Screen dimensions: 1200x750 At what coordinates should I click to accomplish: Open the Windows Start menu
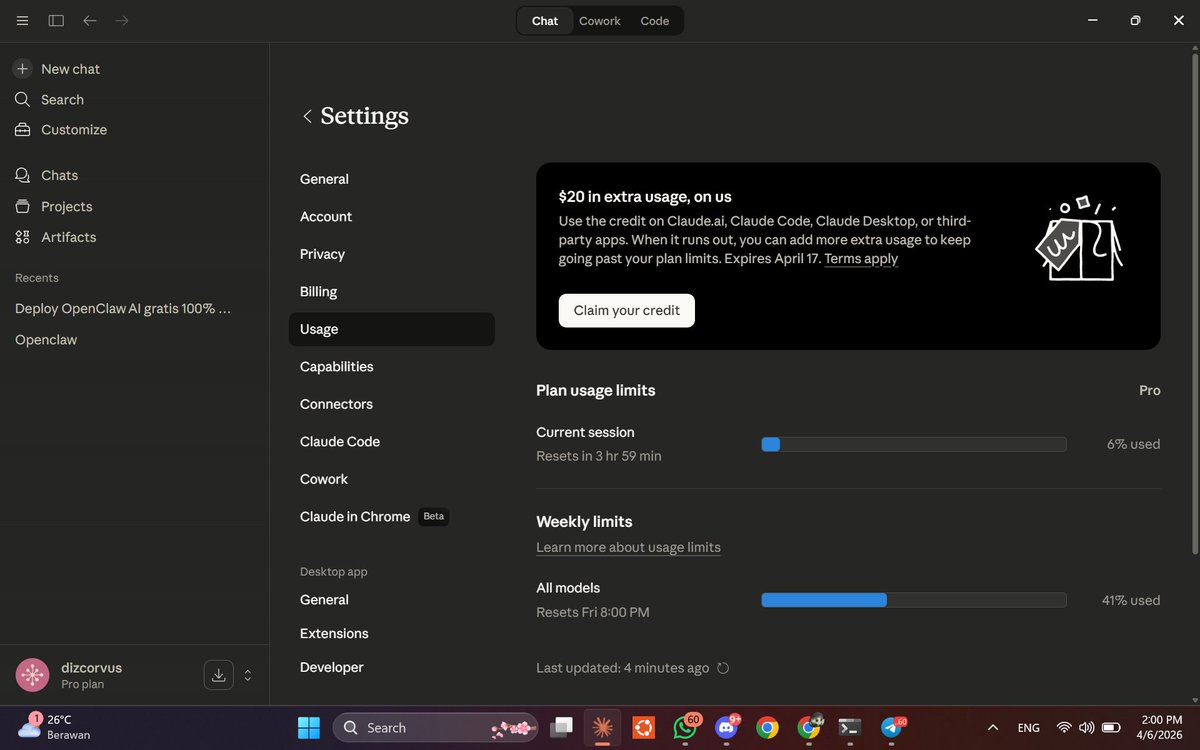click(308, 727)
